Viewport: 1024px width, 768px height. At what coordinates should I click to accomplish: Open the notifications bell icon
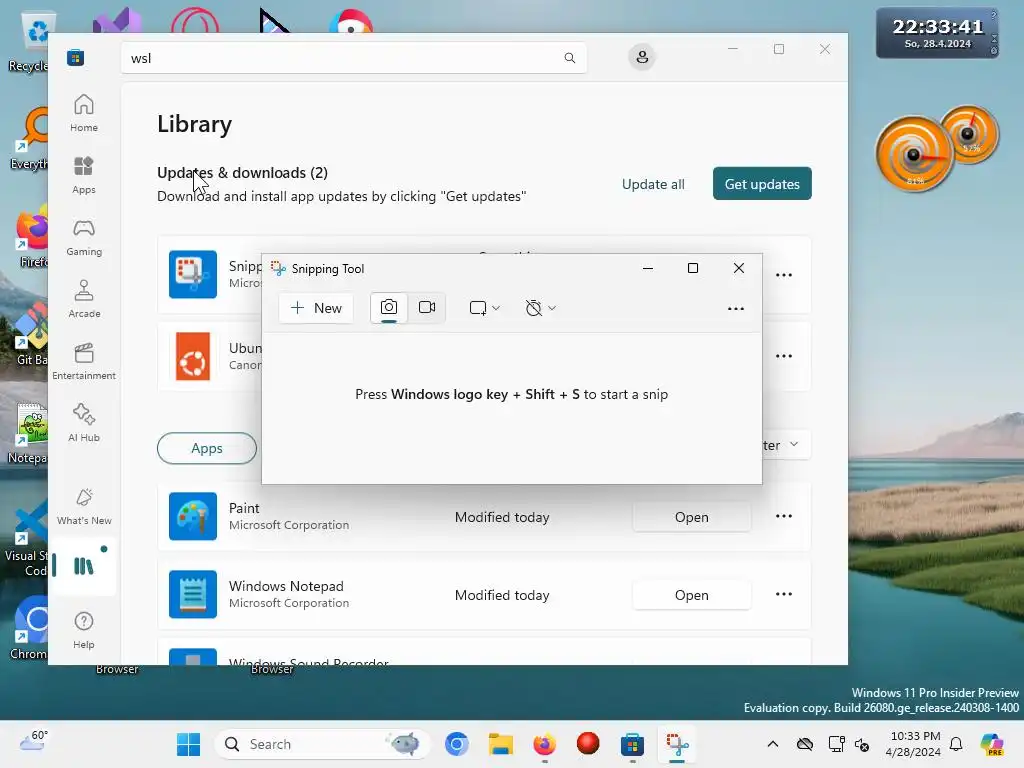956,744
